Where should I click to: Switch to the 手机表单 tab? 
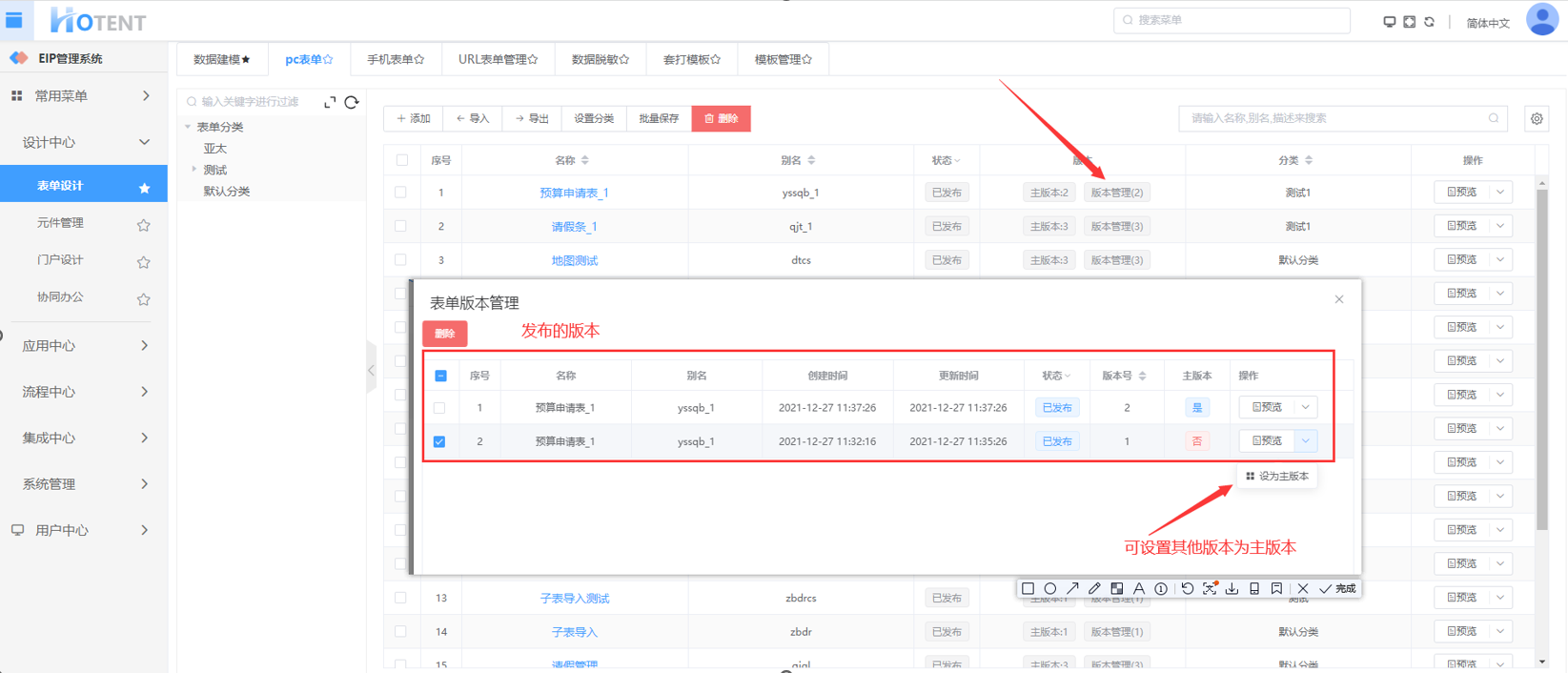click(395, 59)
